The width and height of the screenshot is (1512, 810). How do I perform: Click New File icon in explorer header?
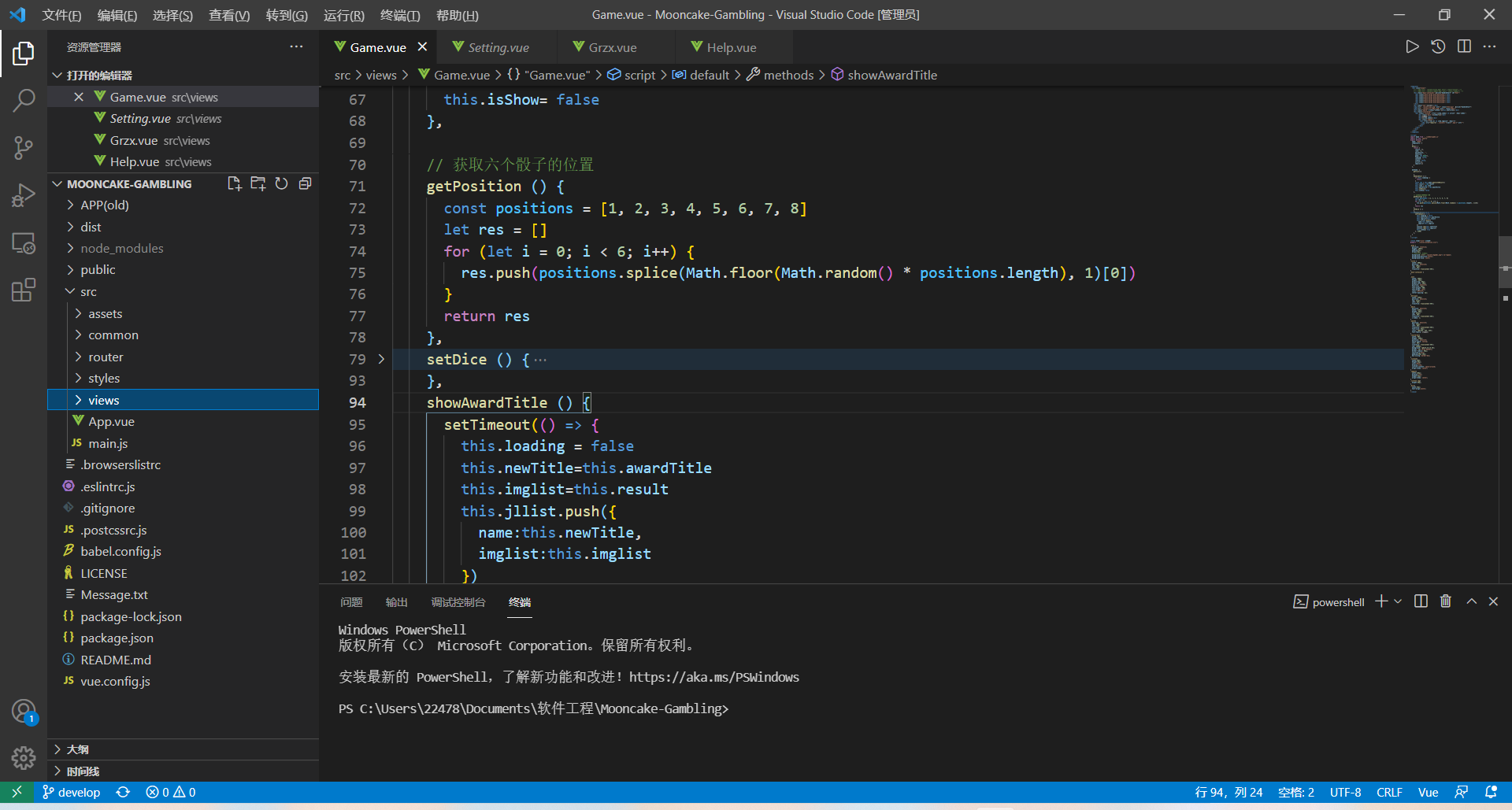[234, 183]
